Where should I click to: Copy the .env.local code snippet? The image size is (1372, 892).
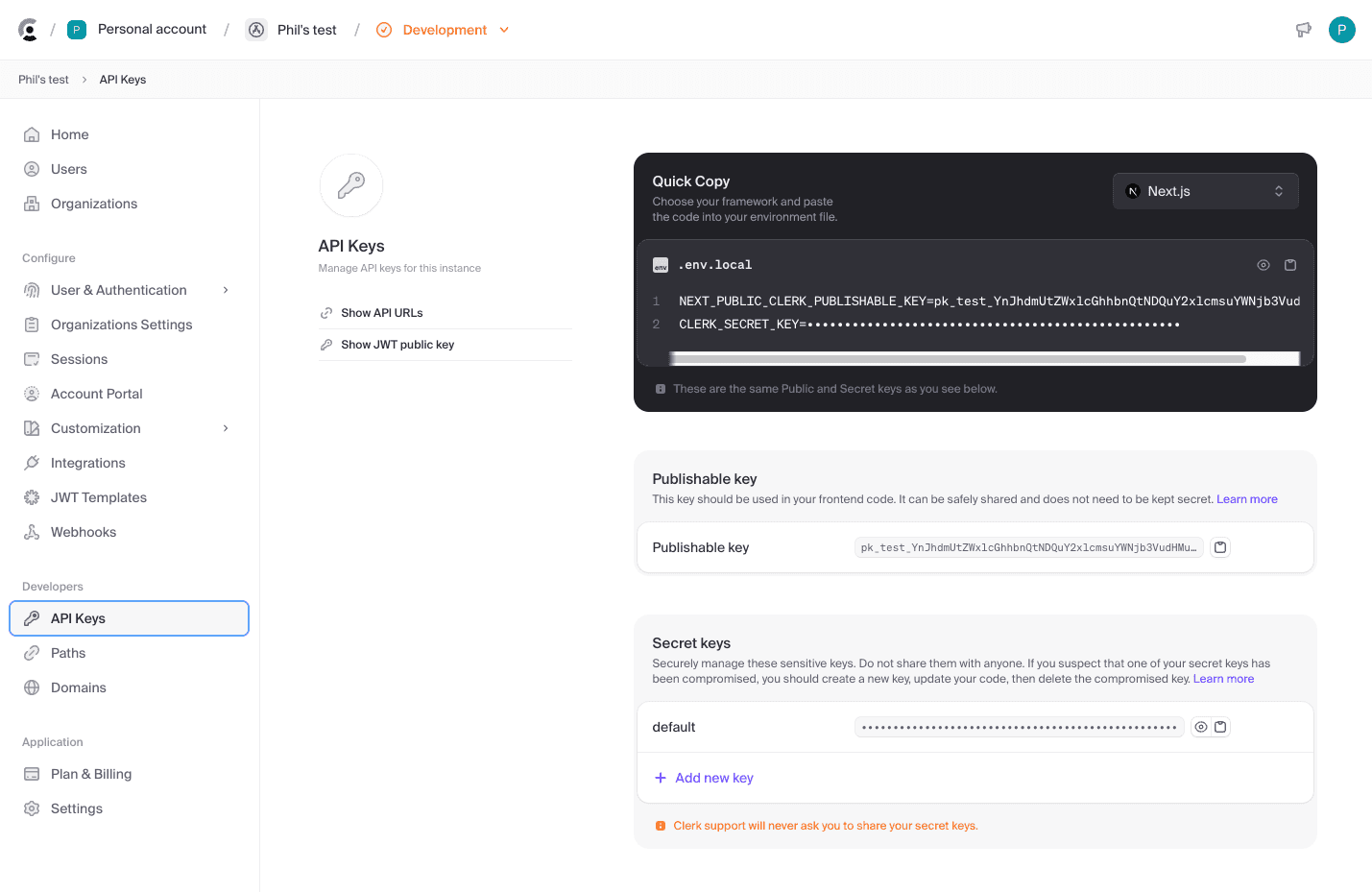coord(1290,265)
